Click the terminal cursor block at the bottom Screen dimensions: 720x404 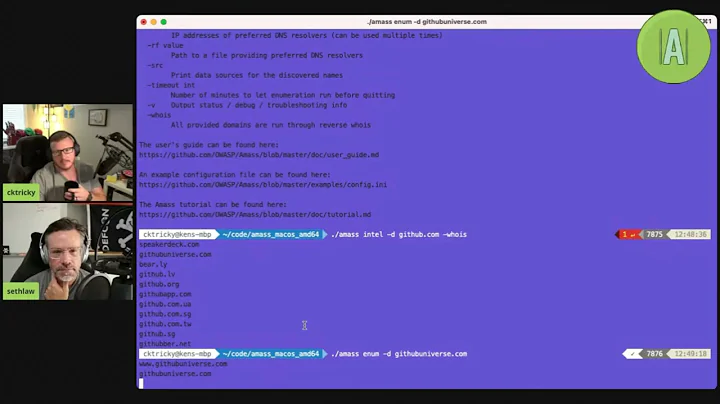141,383
